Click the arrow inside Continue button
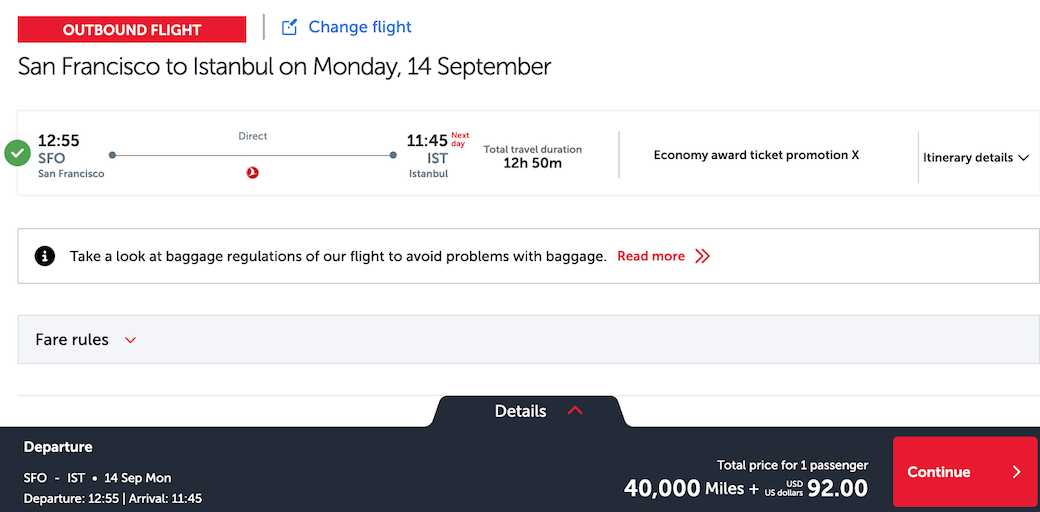The image size is (1040, 512). point(1016,472)
